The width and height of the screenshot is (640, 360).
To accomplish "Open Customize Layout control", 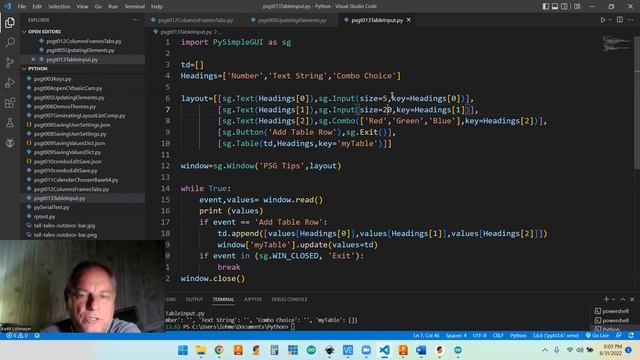I will click(x=577, y=7).
